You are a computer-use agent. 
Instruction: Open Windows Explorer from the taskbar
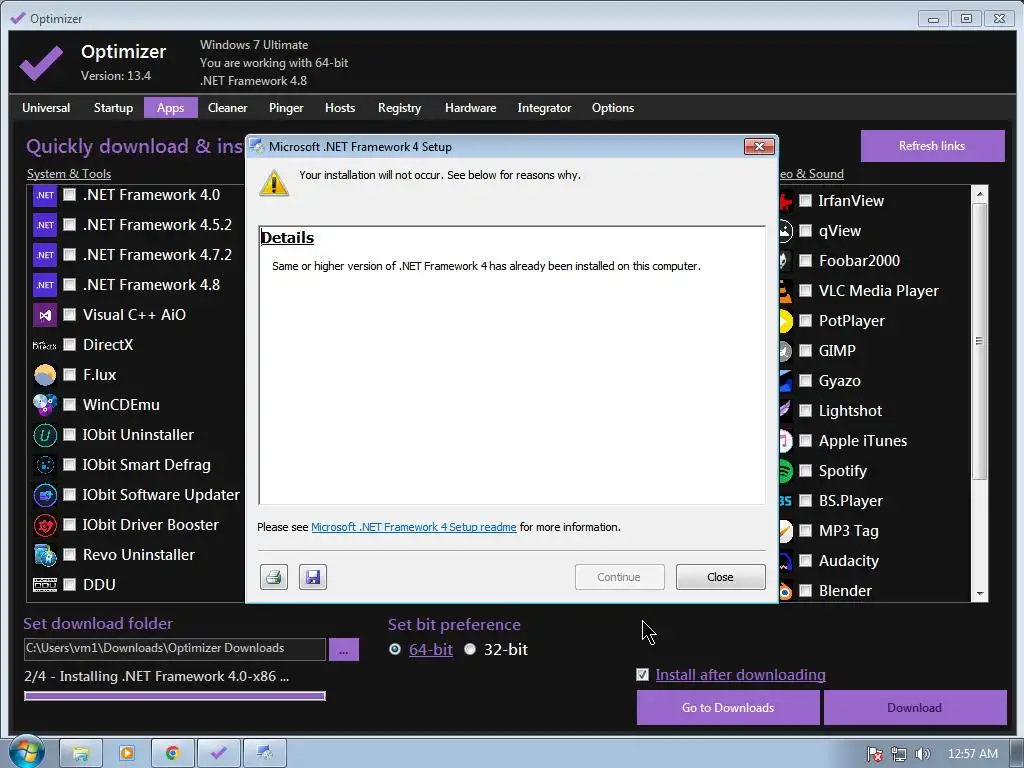[x=81, y=753]
